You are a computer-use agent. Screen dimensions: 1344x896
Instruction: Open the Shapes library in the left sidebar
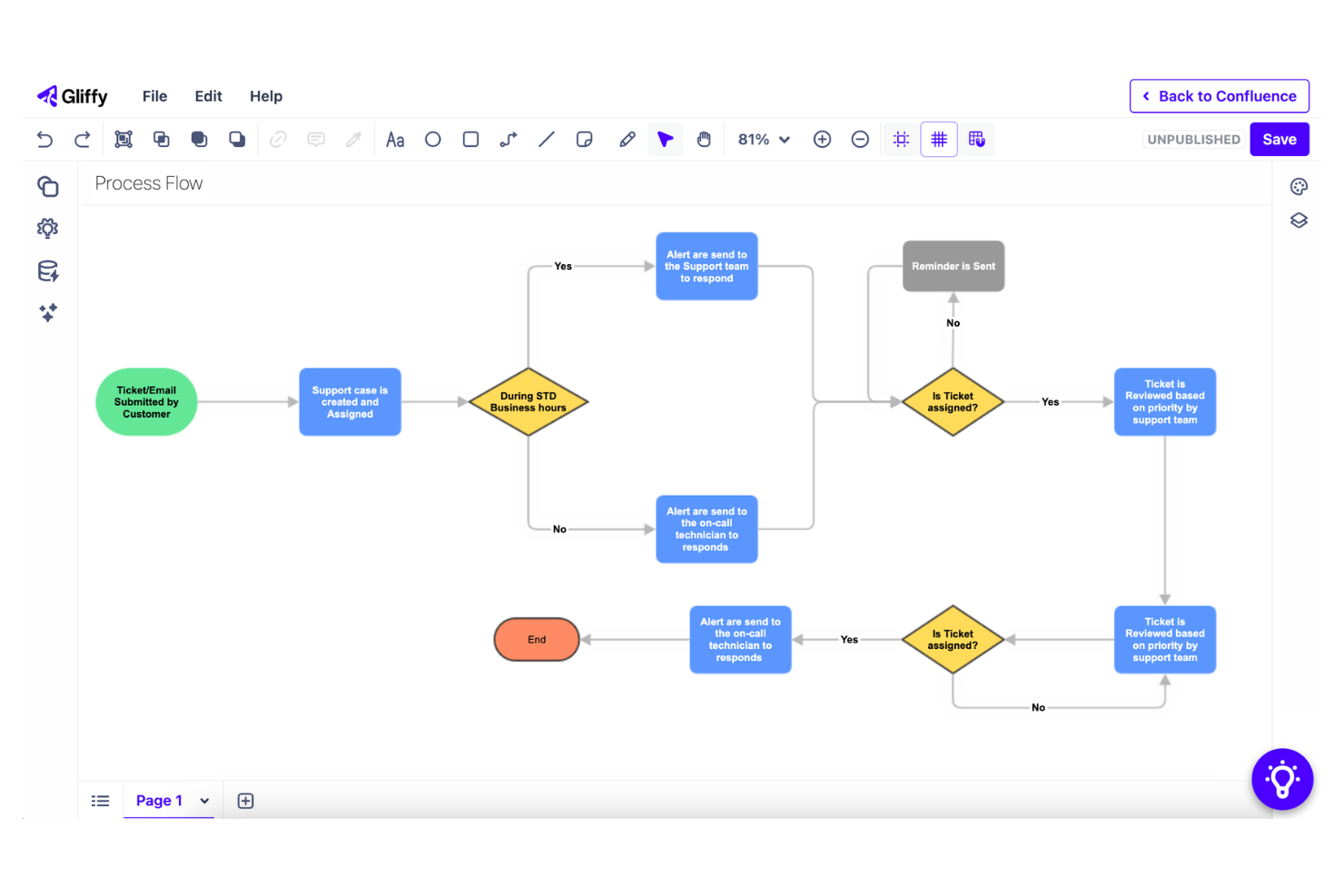point(47,186)
